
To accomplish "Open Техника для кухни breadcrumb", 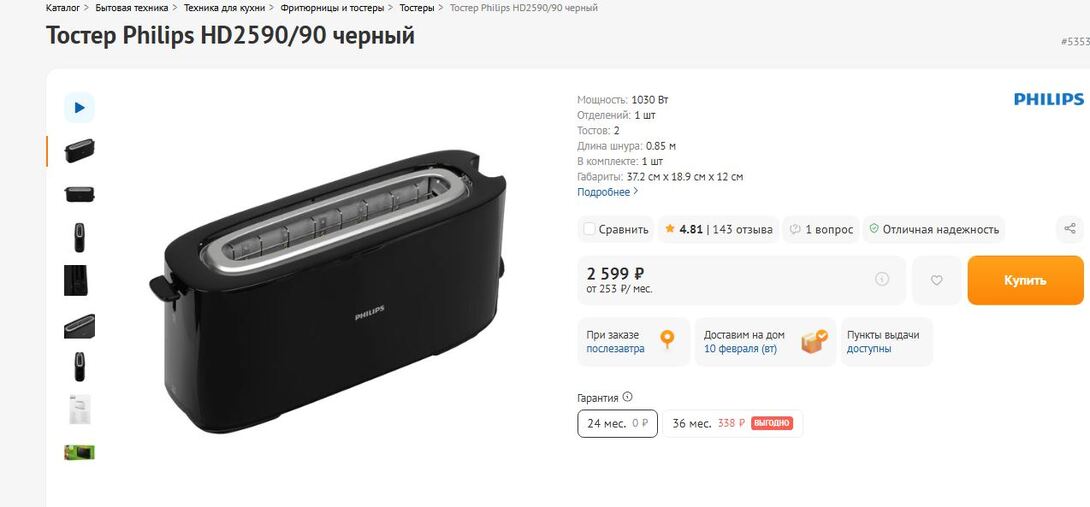I will pyautogui.click(x=225, y=8).
